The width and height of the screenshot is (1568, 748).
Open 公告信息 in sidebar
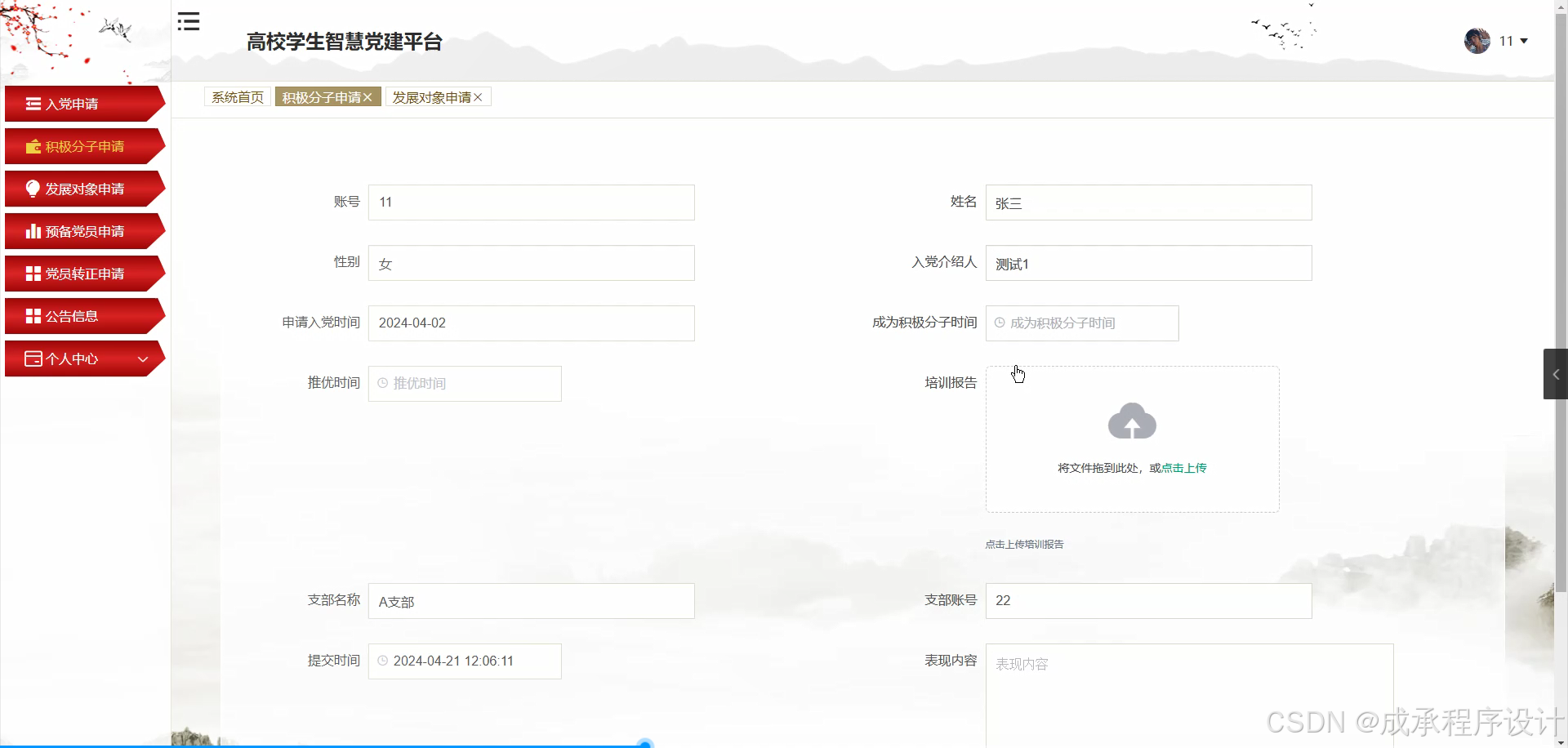(x=84, y=316)
